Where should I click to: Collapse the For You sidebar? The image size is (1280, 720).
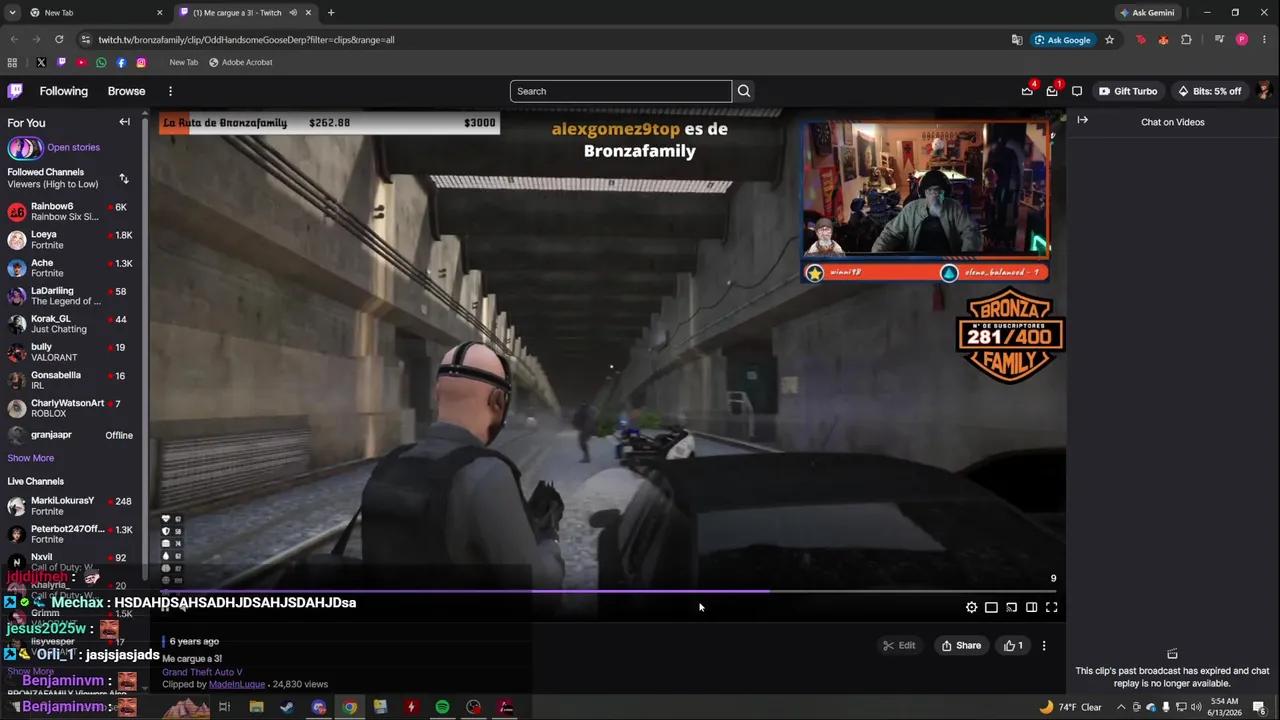(124, 122)
